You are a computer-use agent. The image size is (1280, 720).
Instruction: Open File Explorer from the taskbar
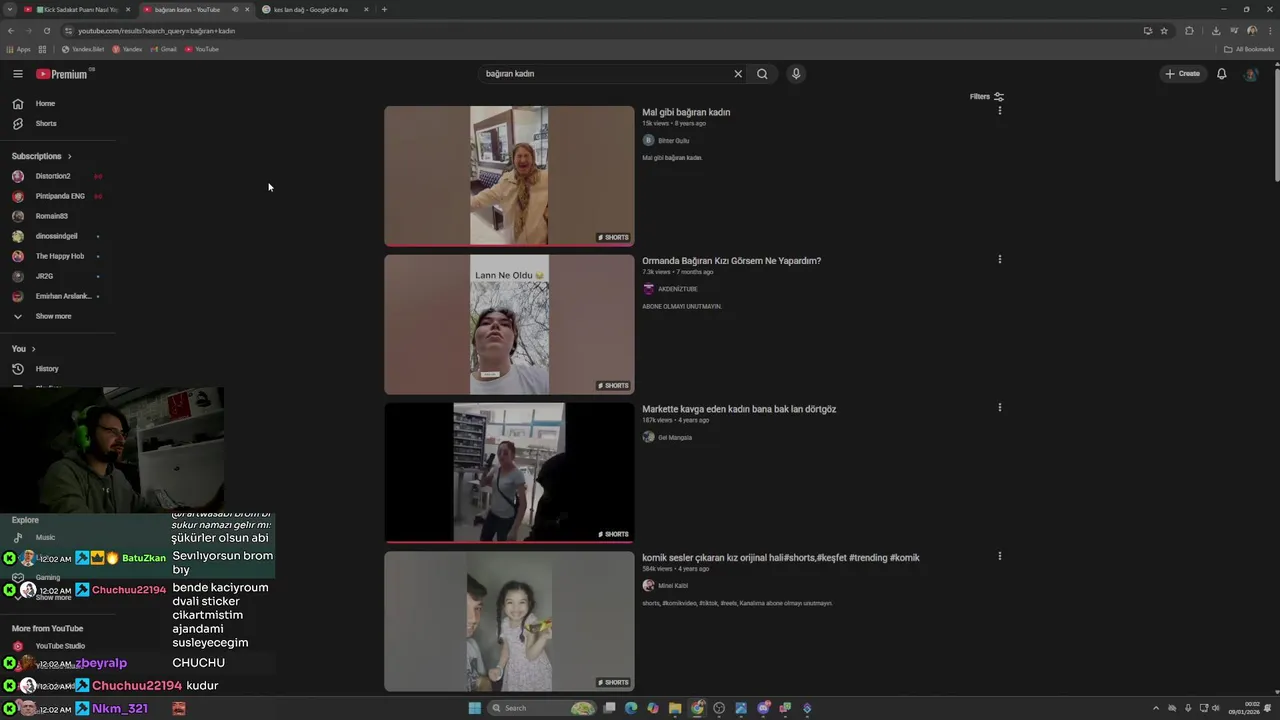click(x=675, y=708)
